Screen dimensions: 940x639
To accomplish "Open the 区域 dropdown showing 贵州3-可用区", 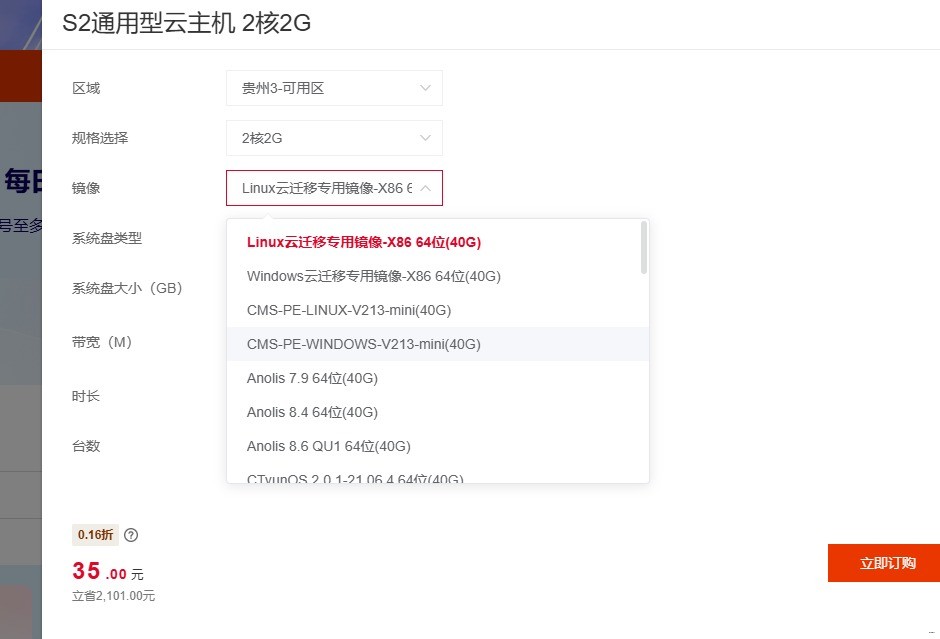I will click(x=334, y=88).
